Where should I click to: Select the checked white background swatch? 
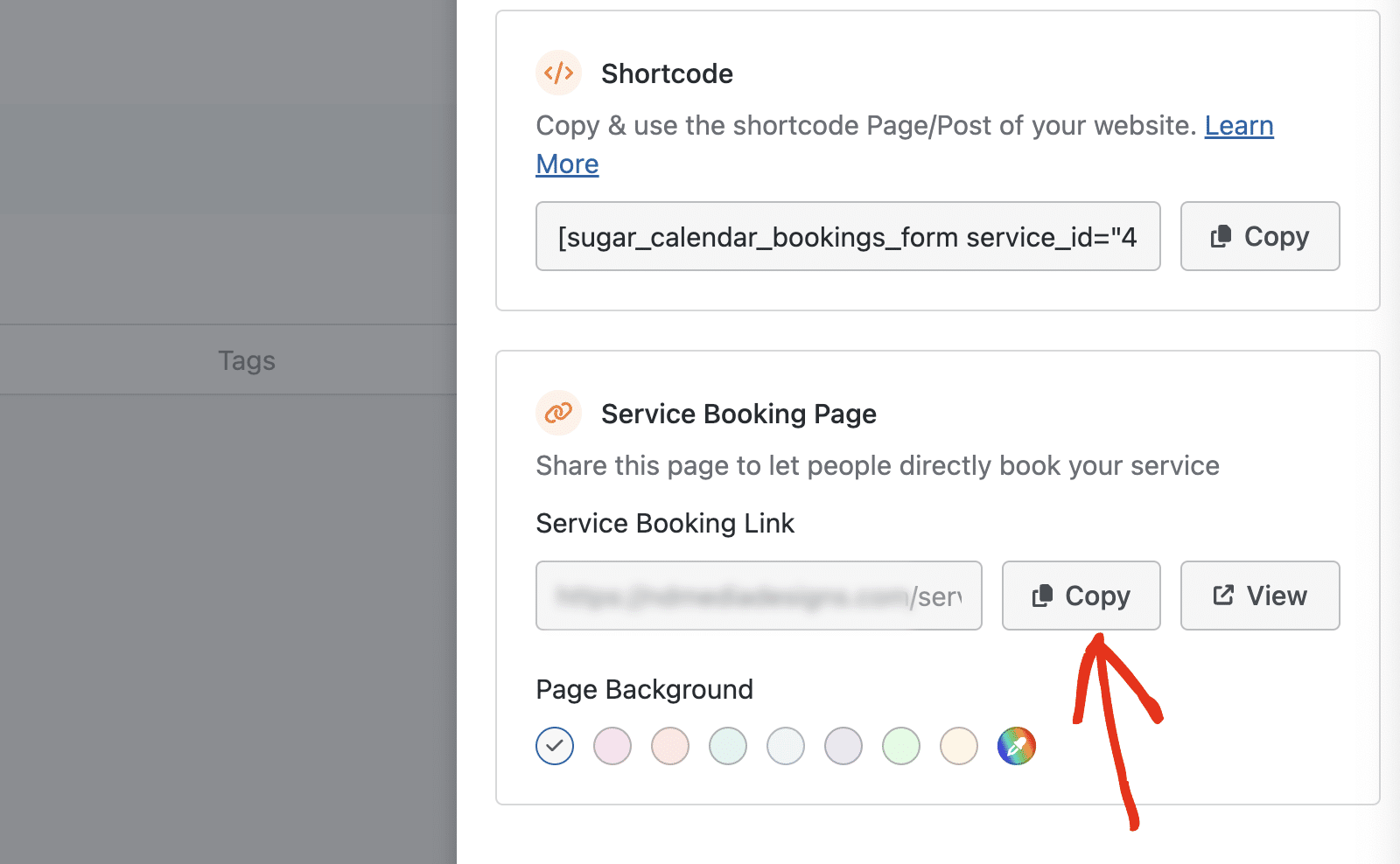click(555, 746)
